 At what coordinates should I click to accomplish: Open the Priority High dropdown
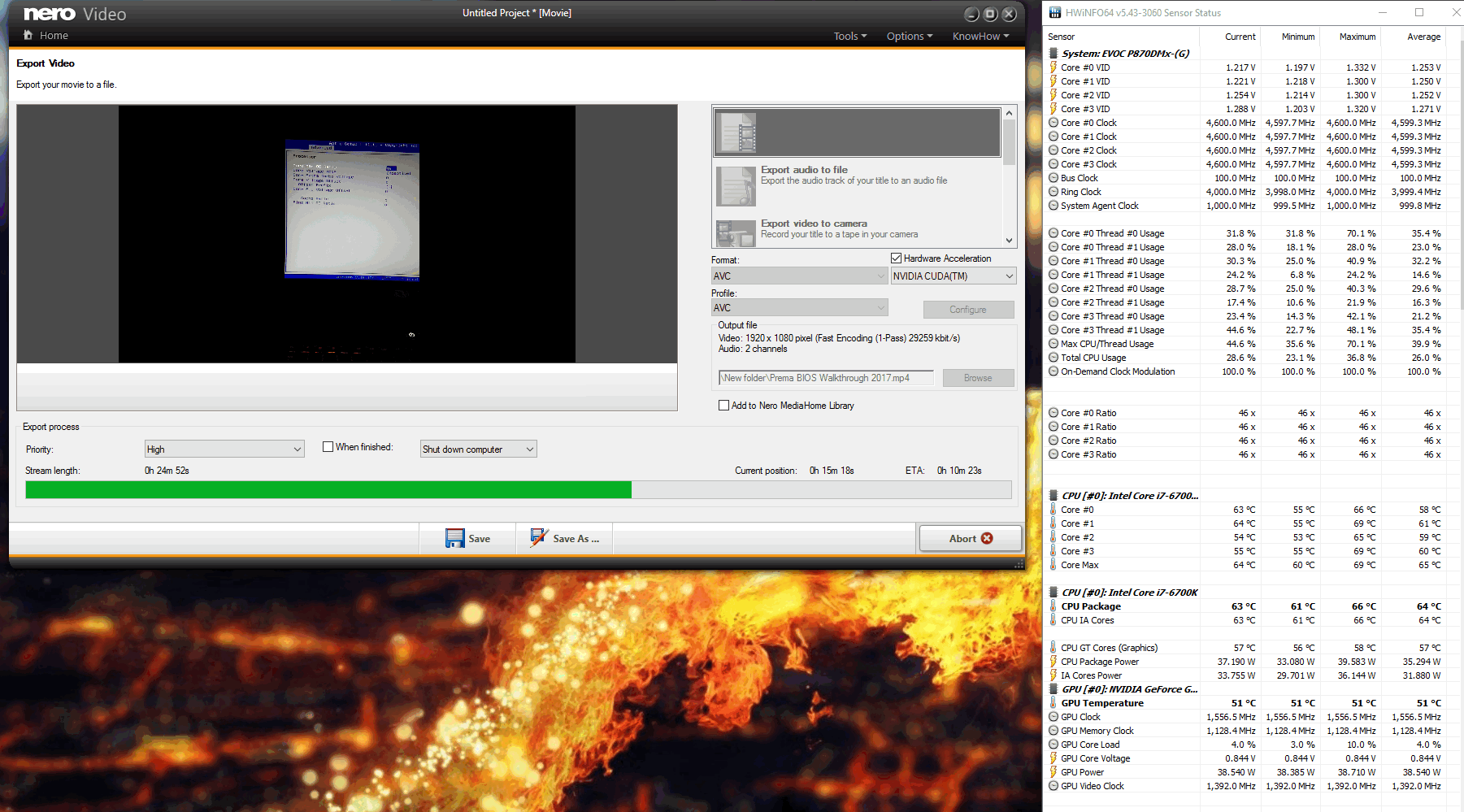224,449
